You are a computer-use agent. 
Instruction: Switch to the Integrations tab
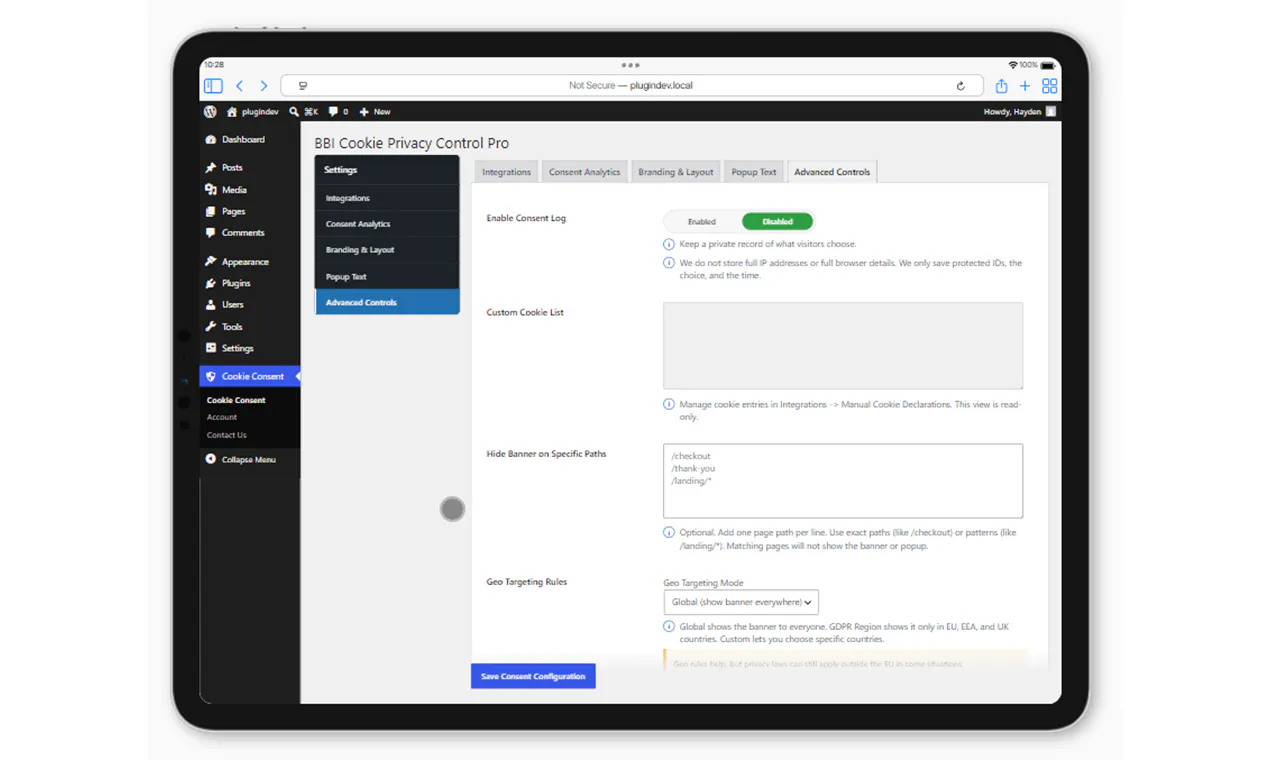[x=506, y=172]
